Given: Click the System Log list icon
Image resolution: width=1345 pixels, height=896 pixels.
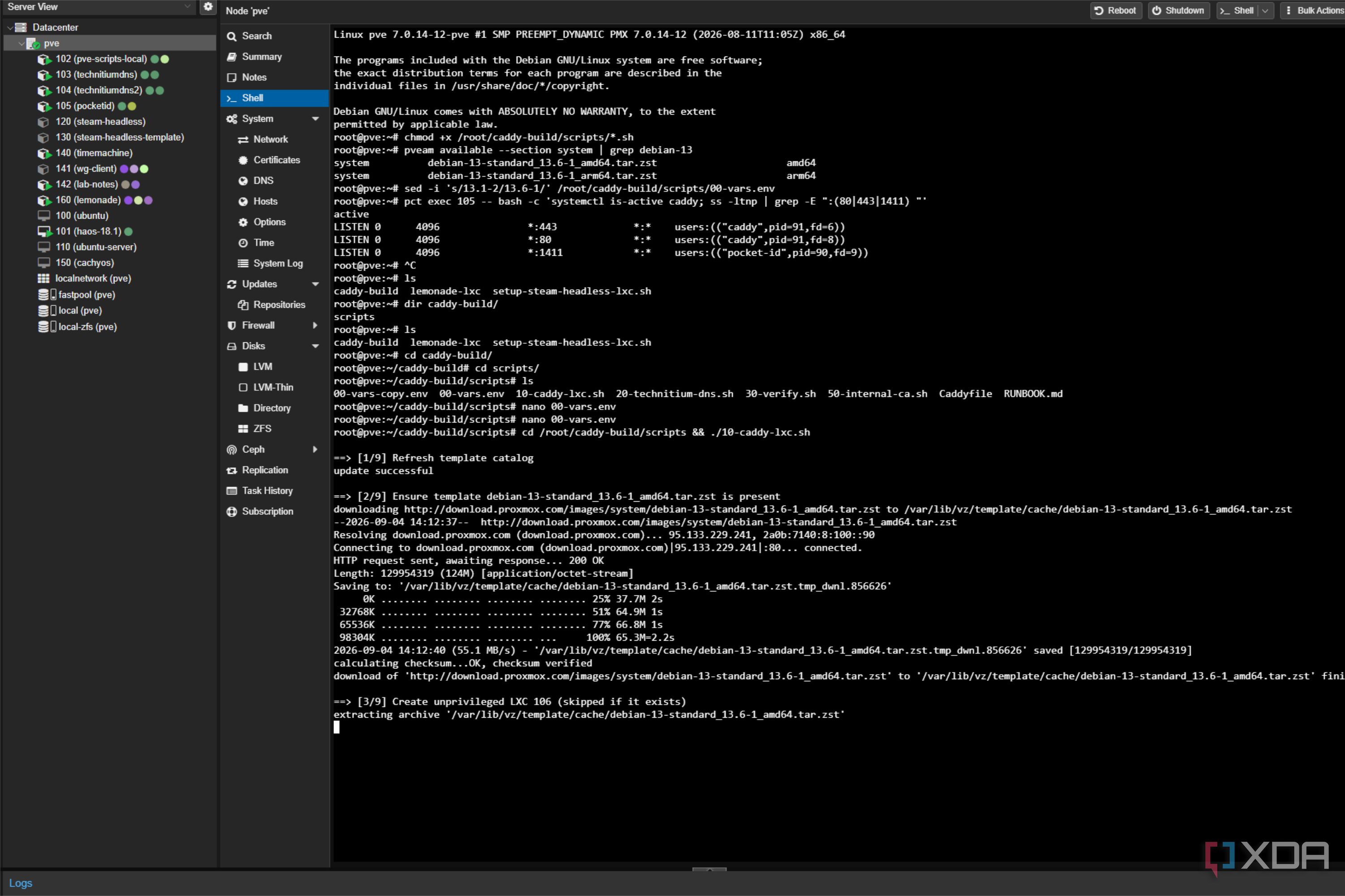Looking at the screenshot, I should click(x=243, y=263).
